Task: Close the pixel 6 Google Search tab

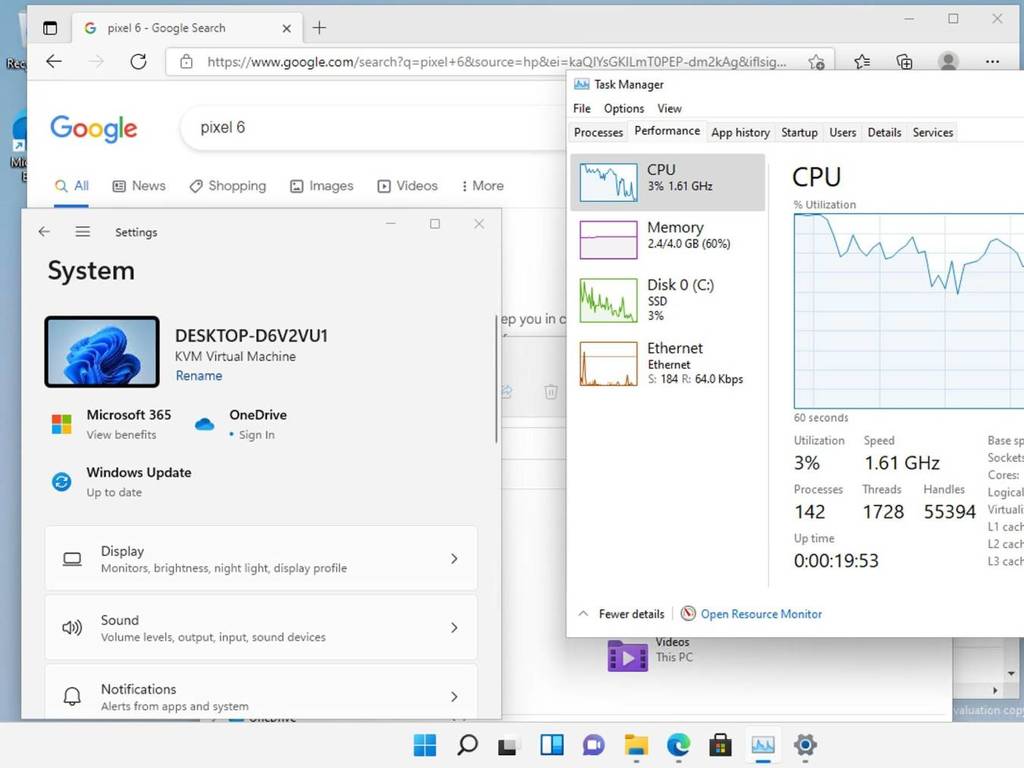Action: click(286, 28)
